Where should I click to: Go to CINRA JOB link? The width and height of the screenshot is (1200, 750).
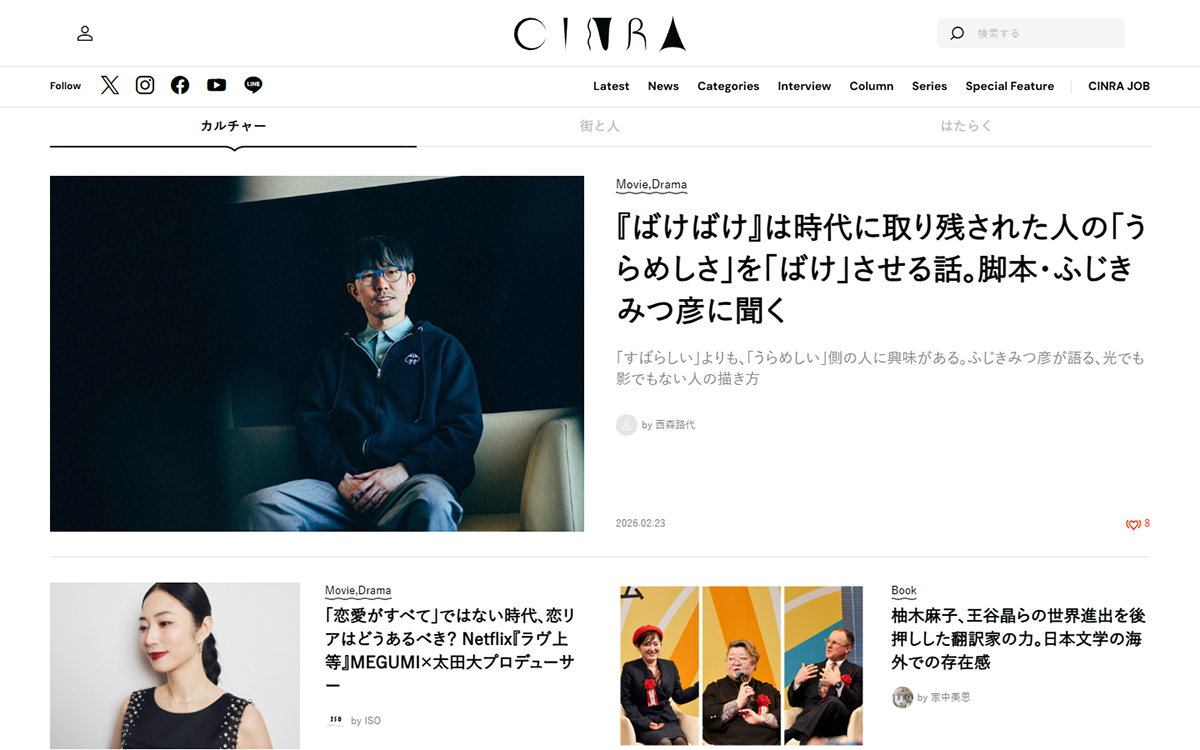[1119, 86]
